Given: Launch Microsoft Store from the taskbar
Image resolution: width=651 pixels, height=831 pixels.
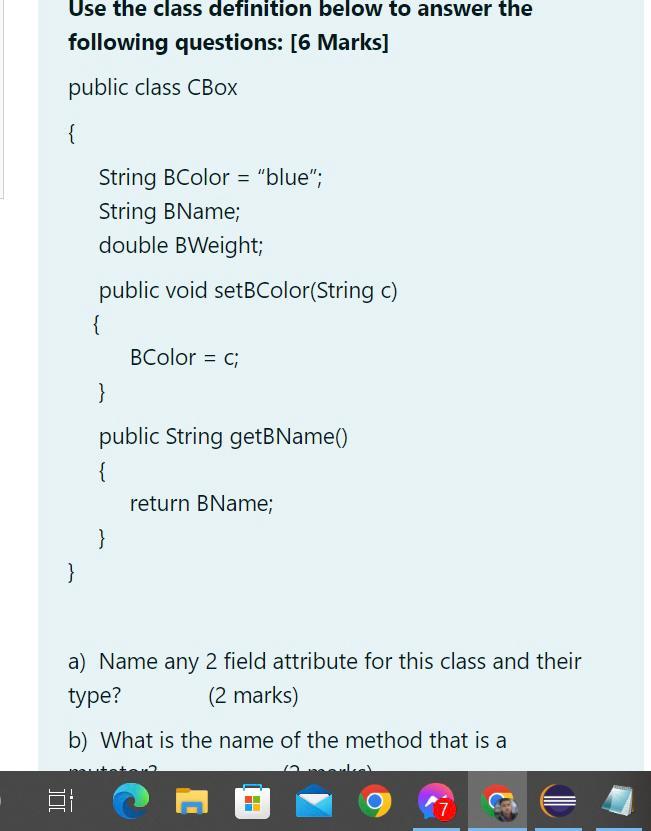Looking at the screenshot, I should (x=253, y=801).
